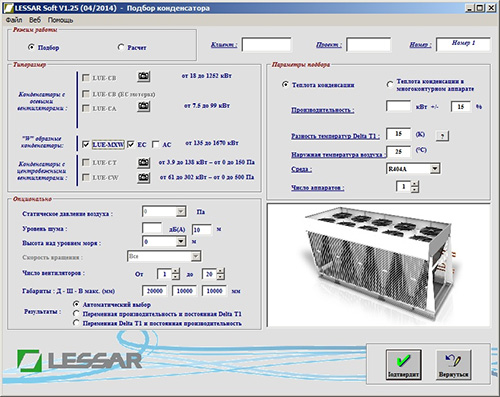500x397 pixels.
Task: Select the Расчет mode radio button
Action: [121, 47]
